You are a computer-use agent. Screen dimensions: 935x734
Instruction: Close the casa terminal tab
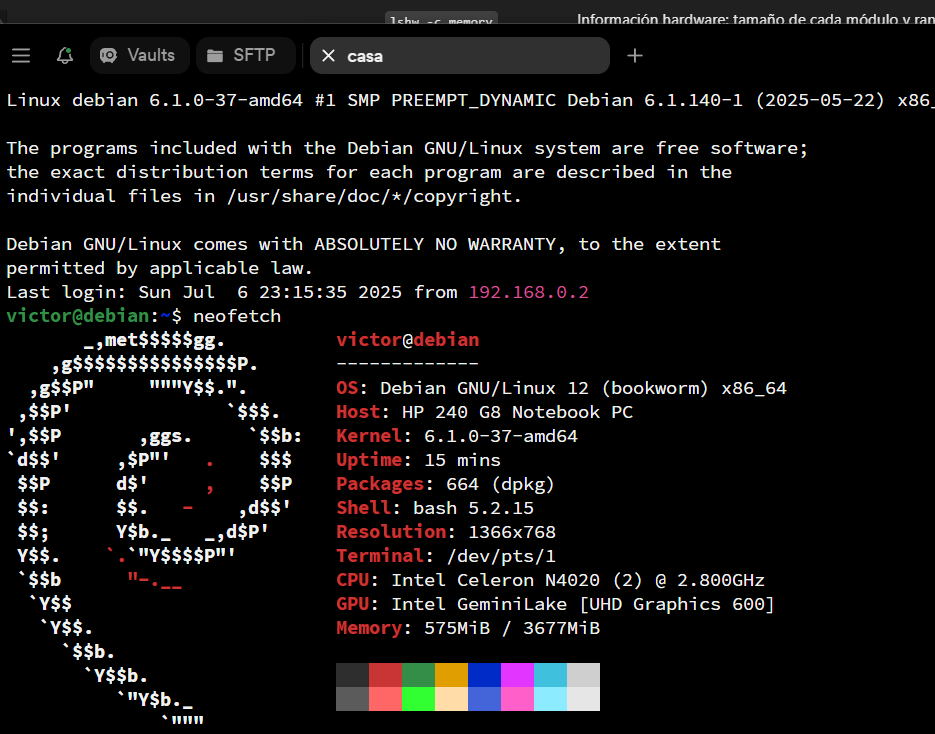328,56
